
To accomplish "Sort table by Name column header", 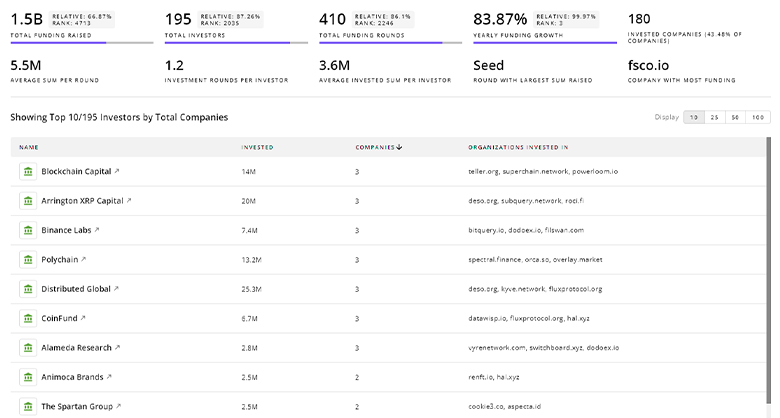I will [29, 147].
